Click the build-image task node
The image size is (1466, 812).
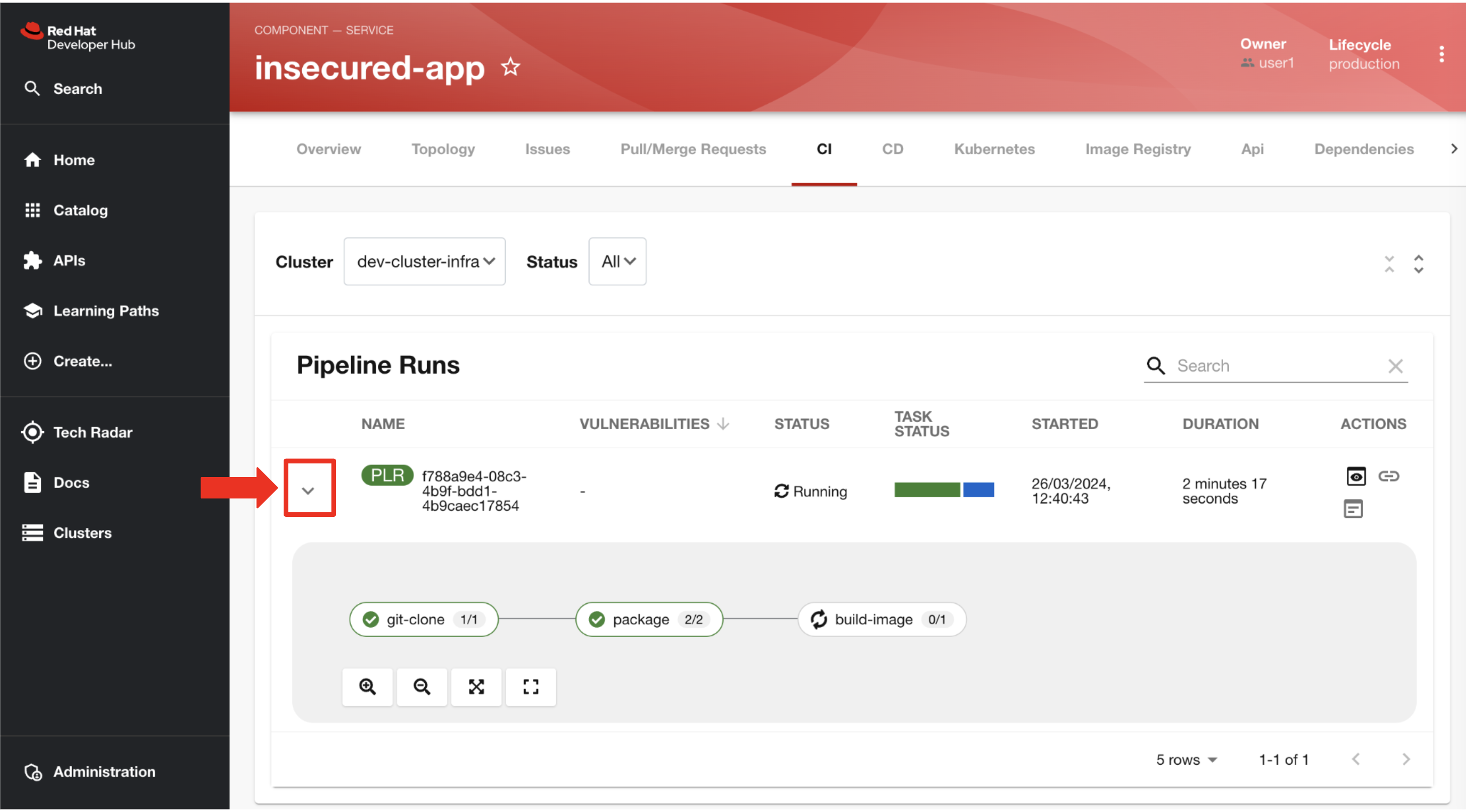click(881, 620)
